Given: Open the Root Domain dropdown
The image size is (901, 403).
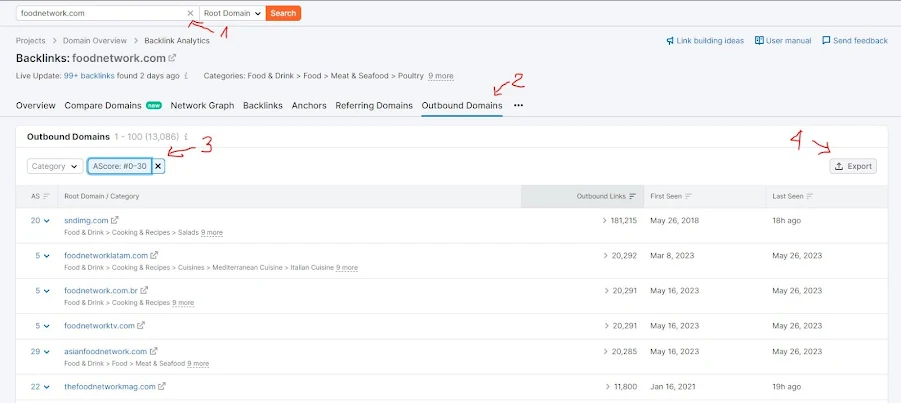Looking at the screenshot, I should click(232, 13).
